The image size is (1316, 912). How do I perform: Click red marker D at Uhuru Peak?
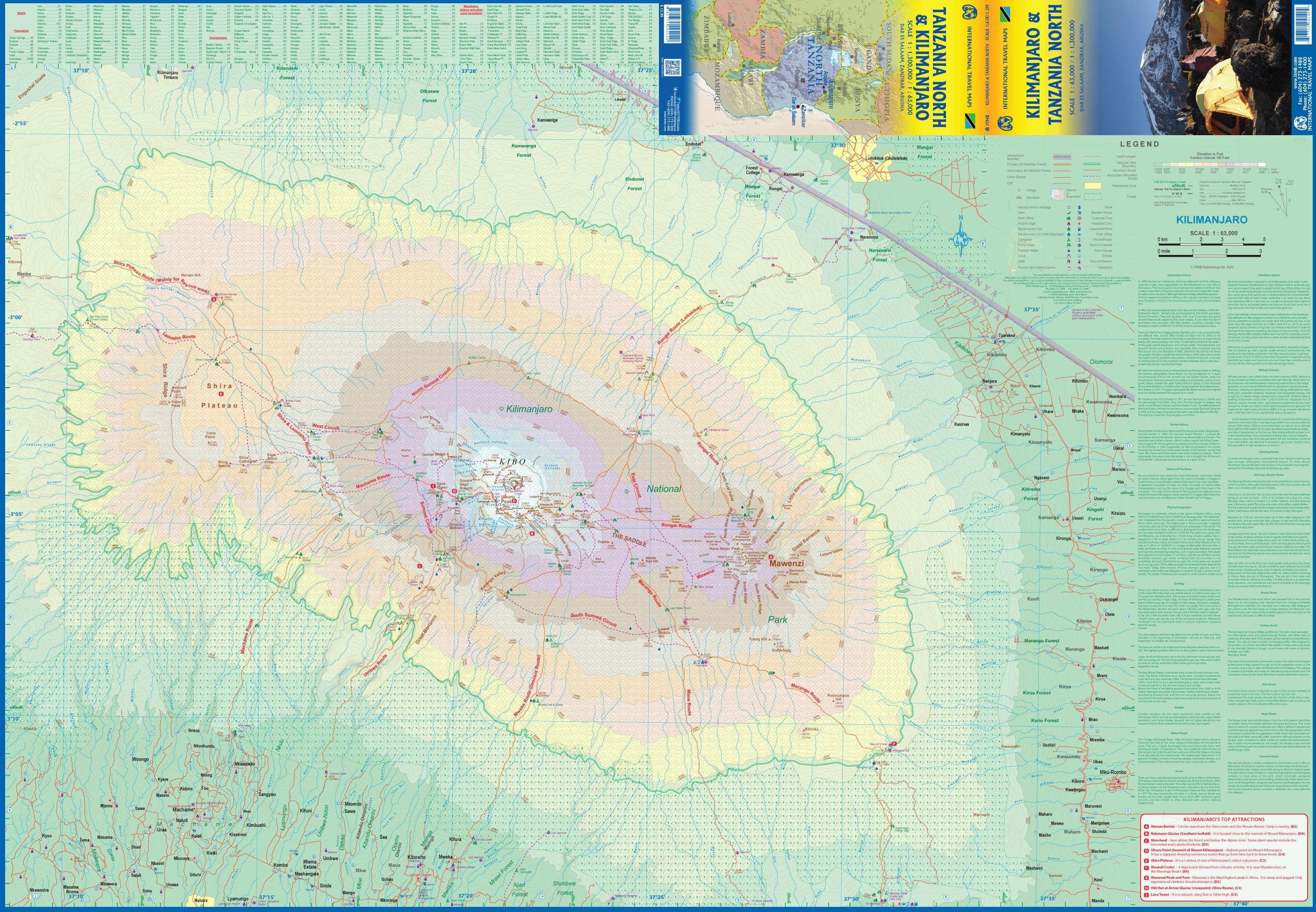(515, 501)
